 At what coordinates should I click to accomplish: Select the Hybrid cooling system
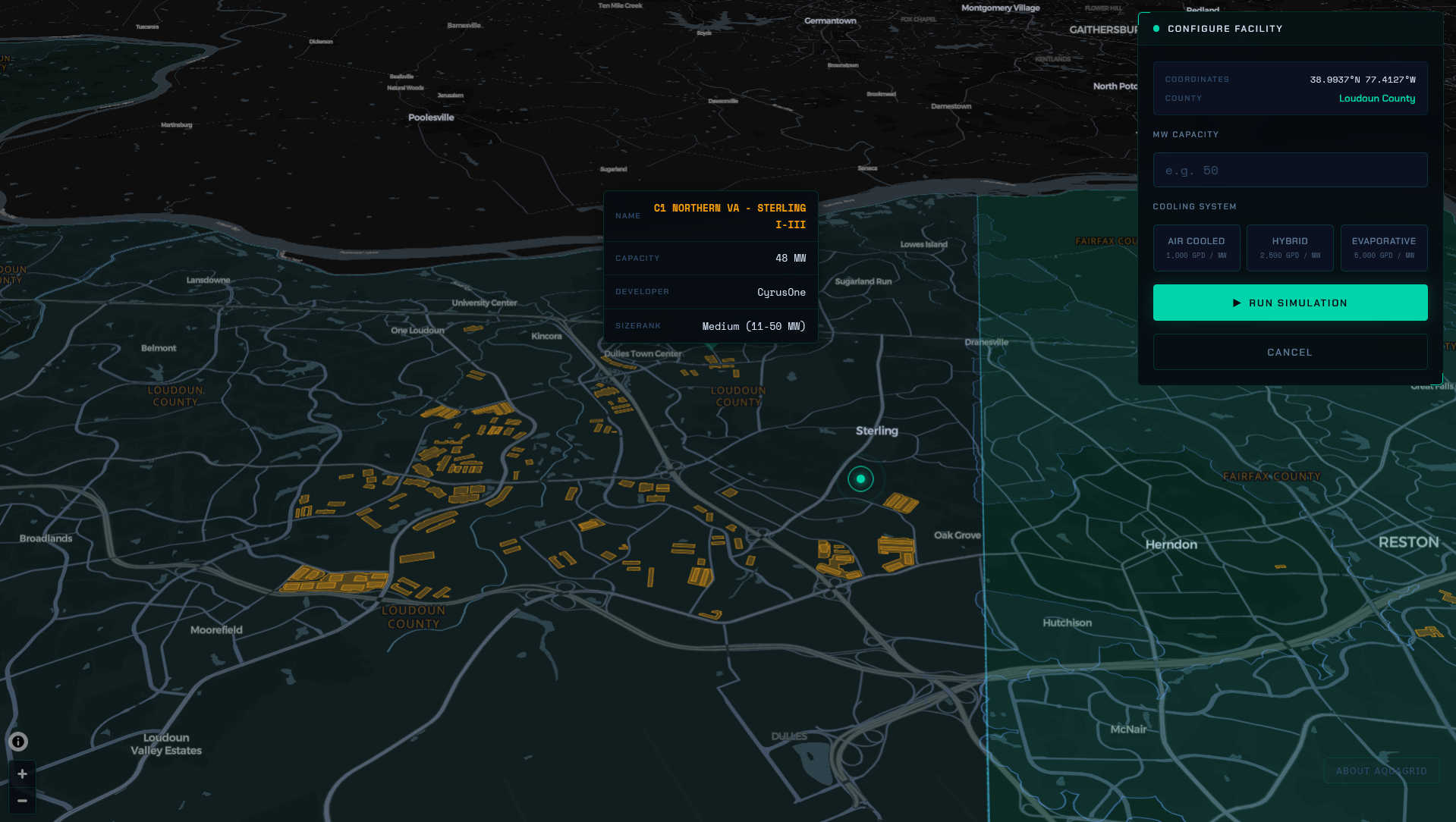(x=1290, y=248)
